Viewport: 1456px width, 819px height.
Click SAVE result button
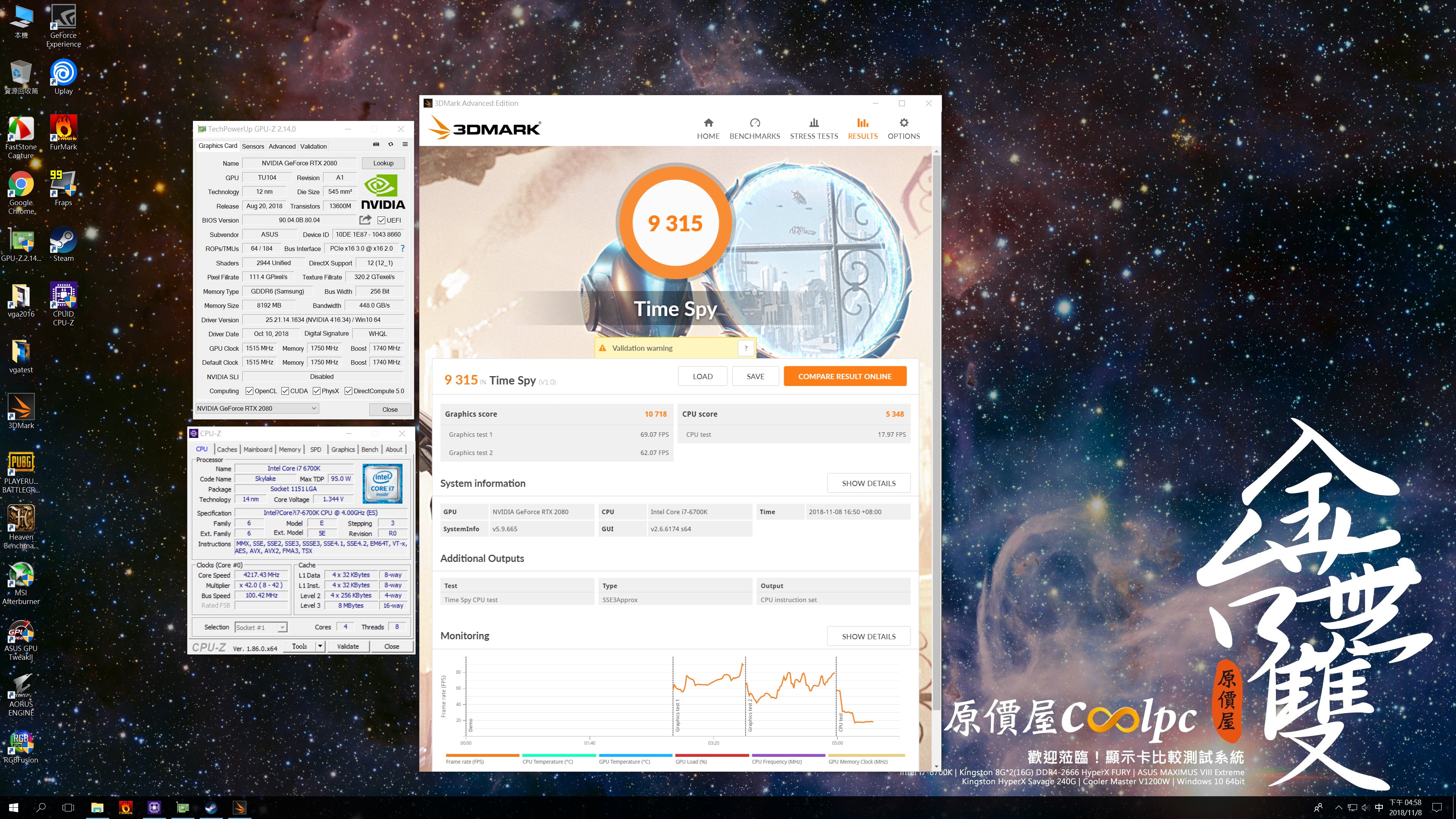[x=755, y=377]
